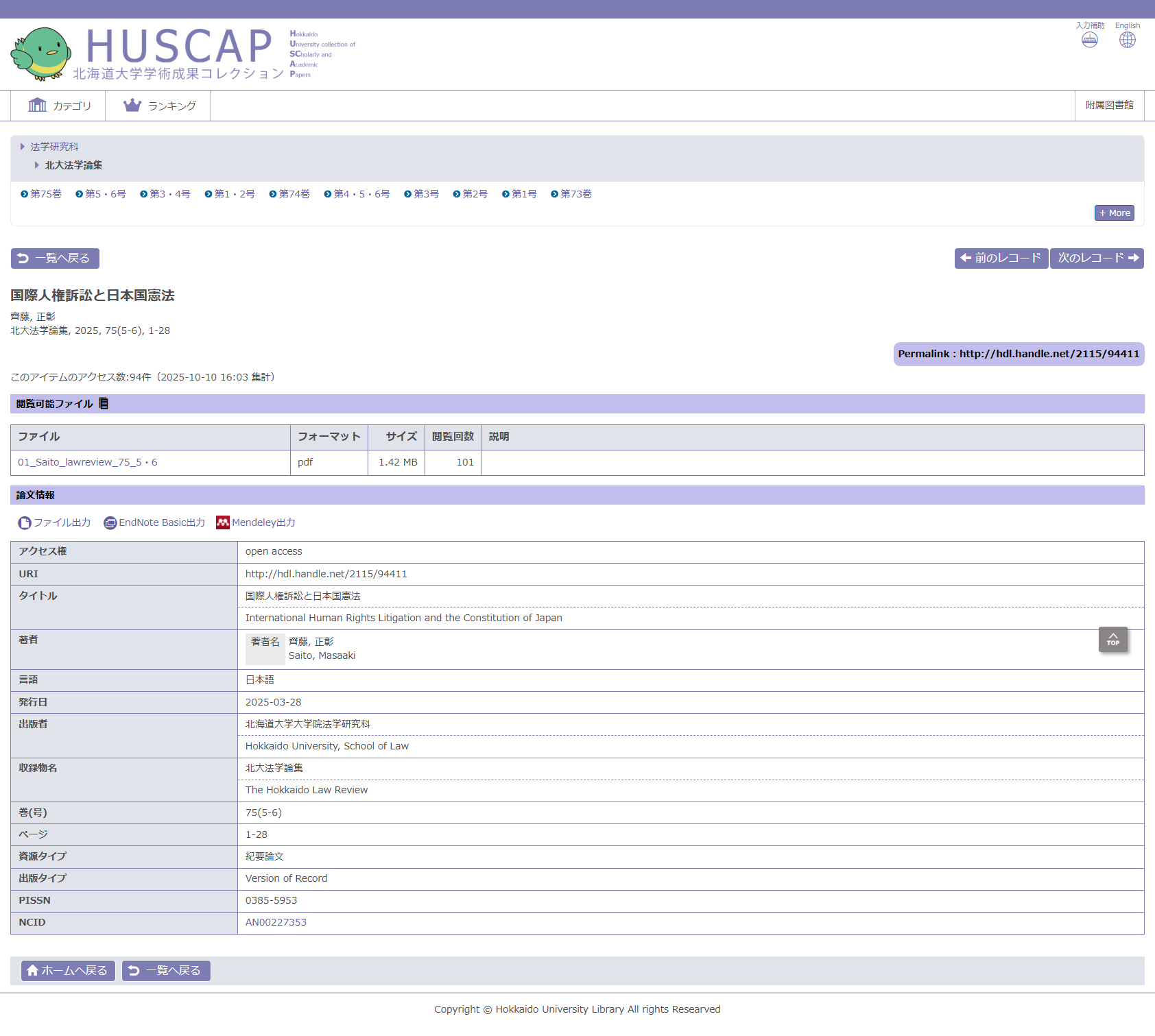Screen dimensions: 1155x1036
Task: Open the input assistance keyboard icon
Action: (1089, 40)
